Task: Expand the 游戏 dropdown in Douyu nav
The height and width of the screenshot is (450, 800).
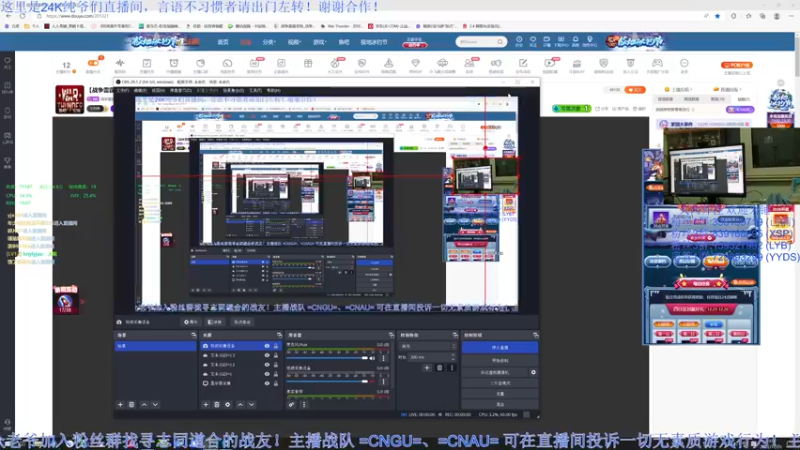Action: coord(319,42)
